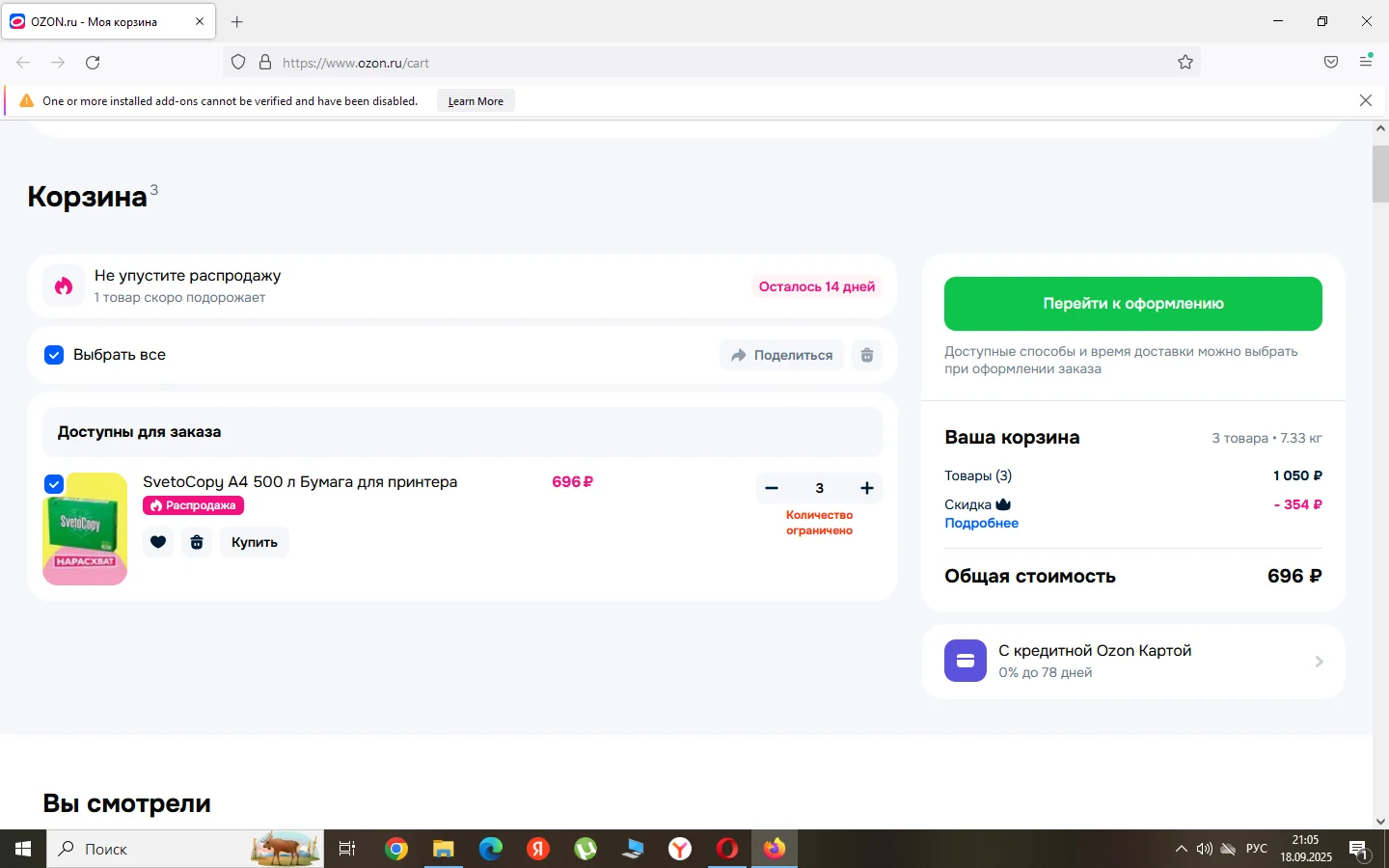This screenshot has height=868, width=1389.
Task: Click the taskbar Поиск search box
Action: pyautogui.click(x=185, y=849)
